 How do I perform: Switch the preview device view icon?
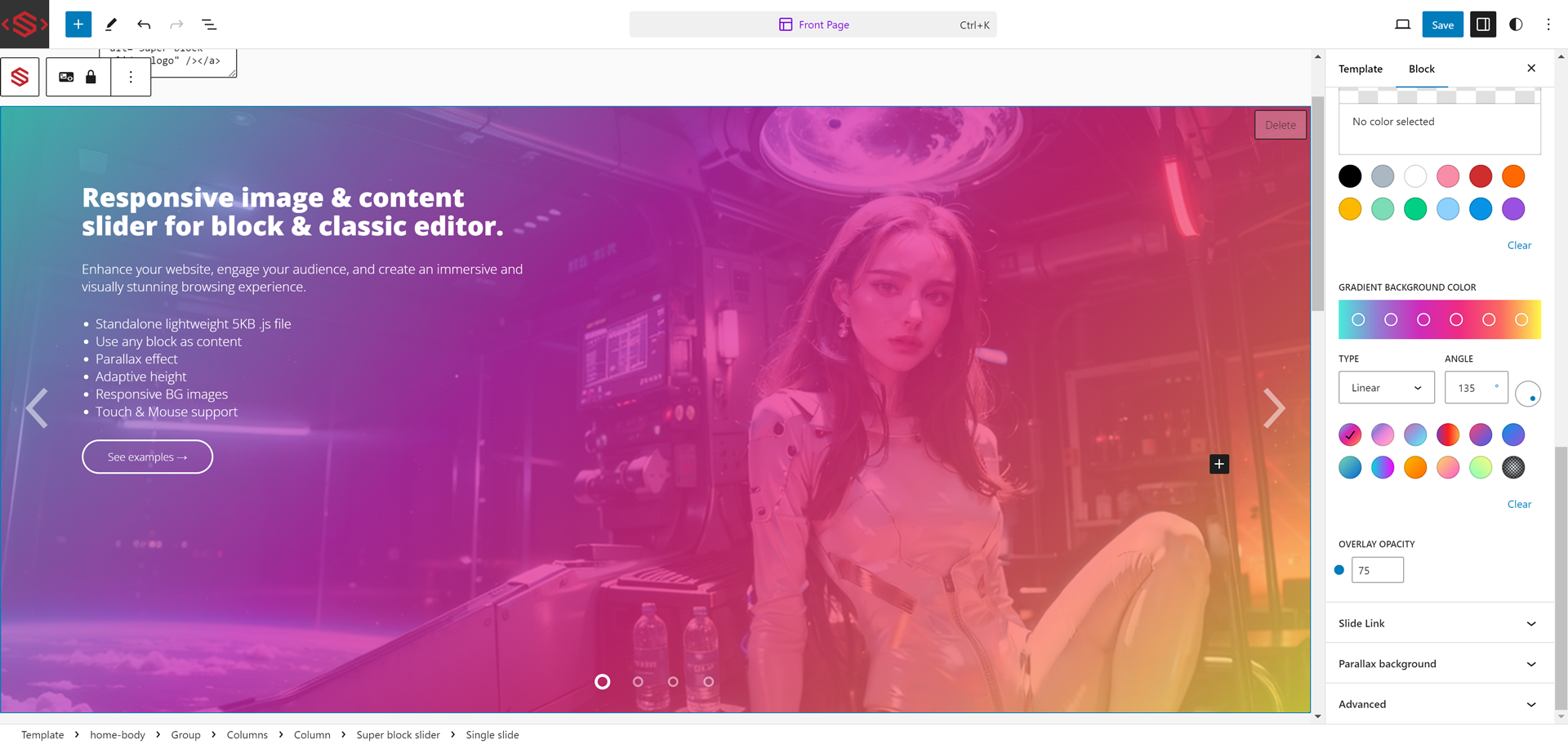pos(1402,25)
